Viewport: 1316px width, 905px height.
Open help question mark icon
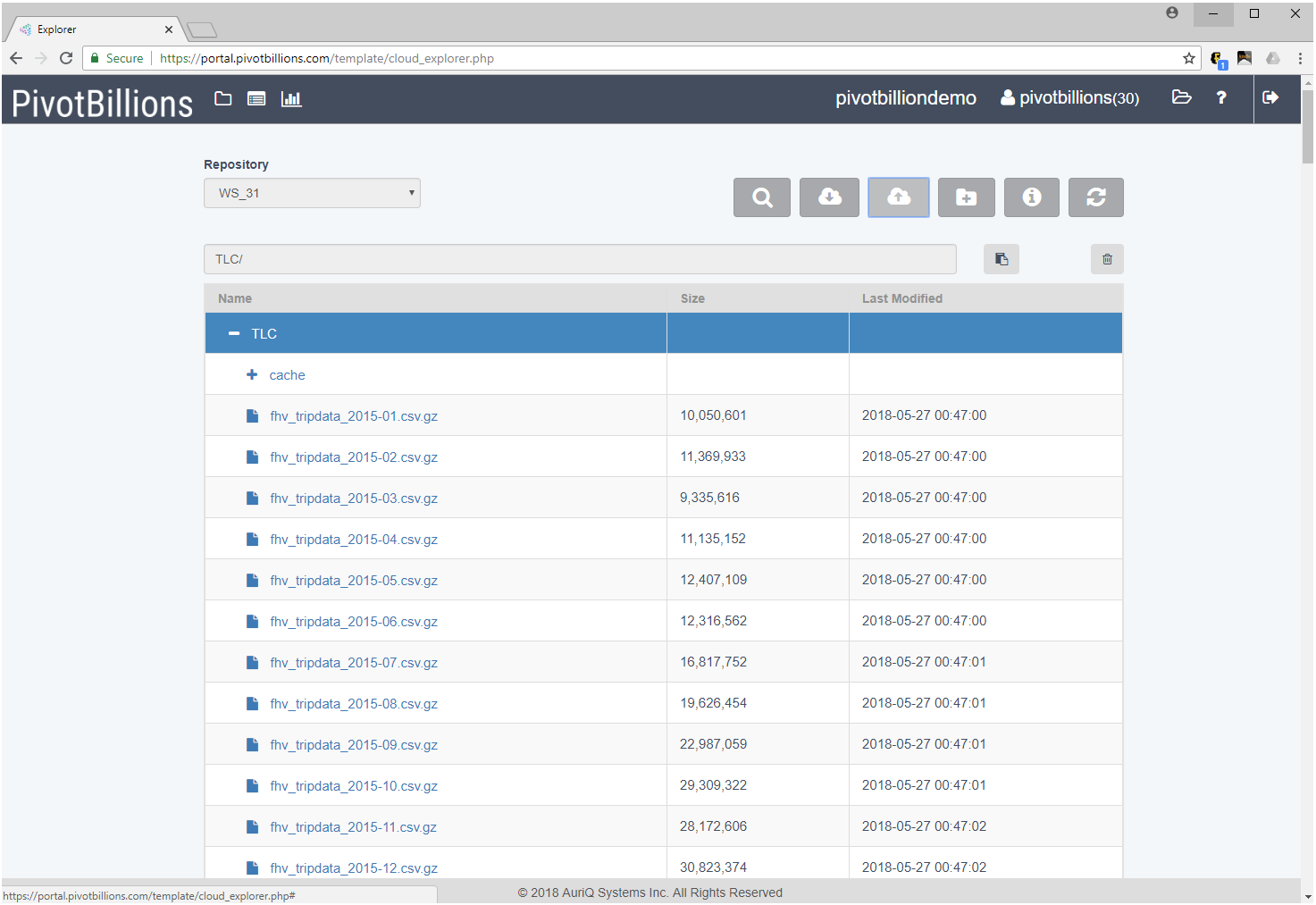(1221, 97)
